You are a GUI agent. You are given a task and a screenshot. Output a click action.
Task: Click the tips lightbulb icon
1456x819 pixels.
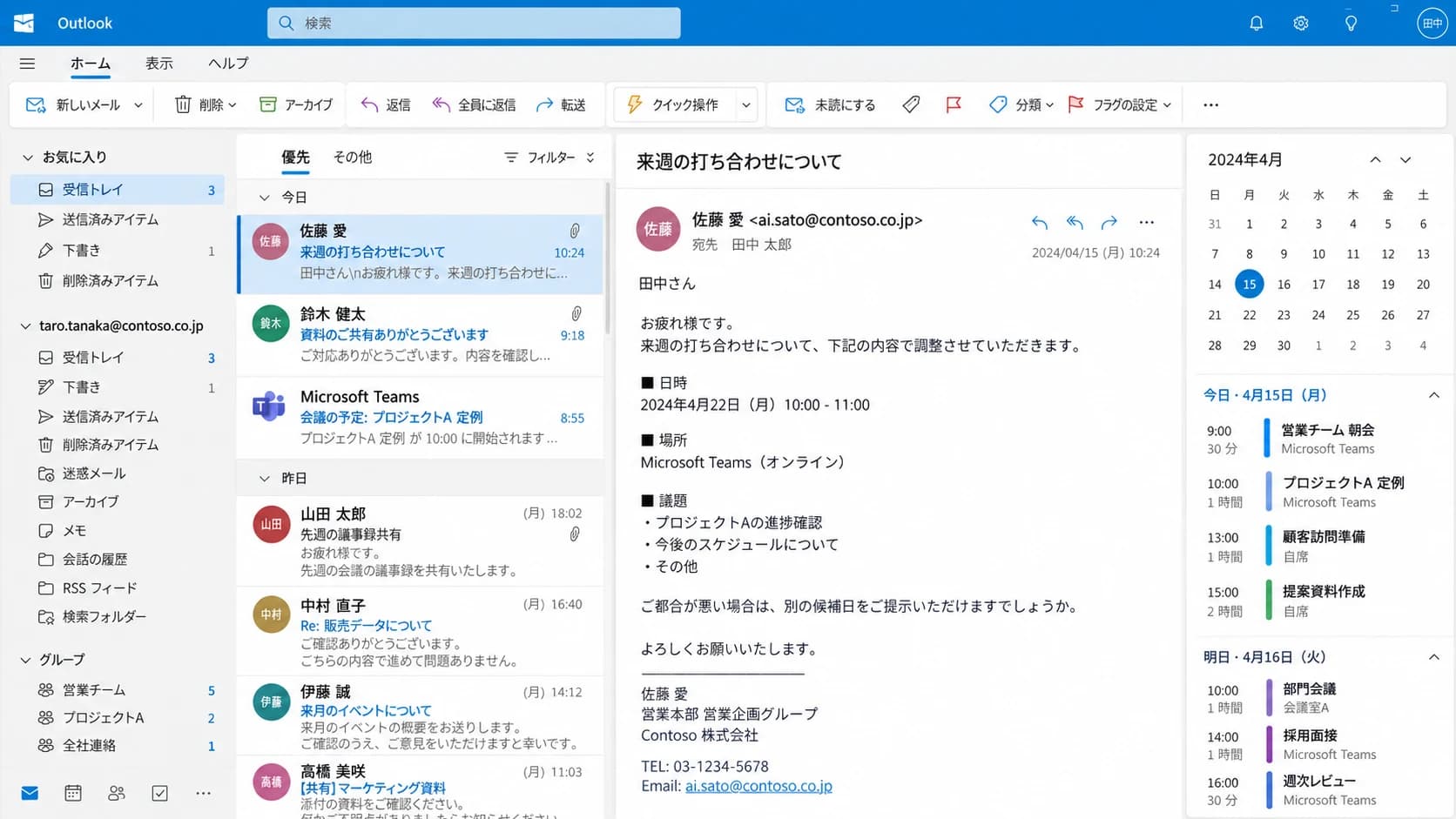pos(1351,23)
